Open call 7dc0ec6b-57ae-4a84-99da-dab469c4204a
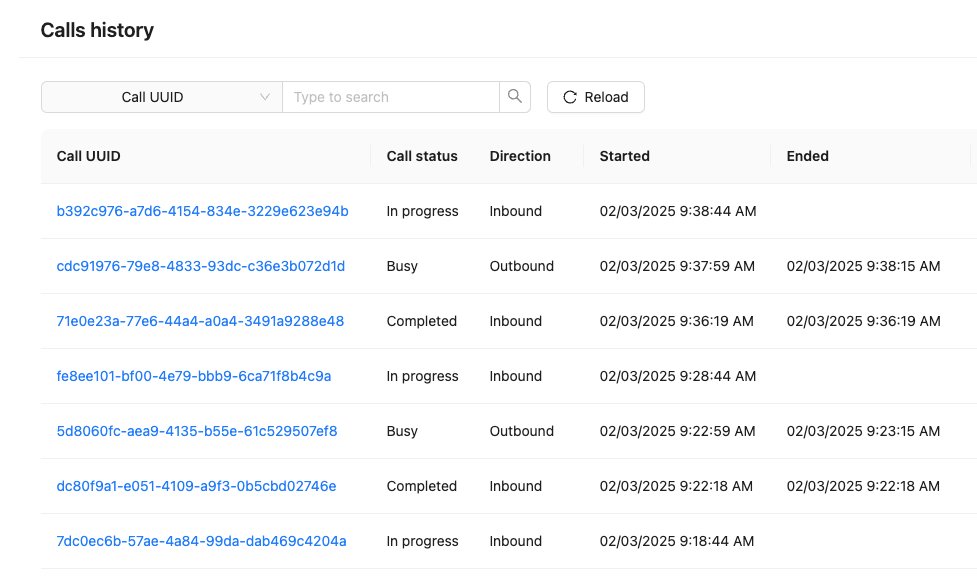The height and width of the screenshot is (587, 977). tap(201, 541)
